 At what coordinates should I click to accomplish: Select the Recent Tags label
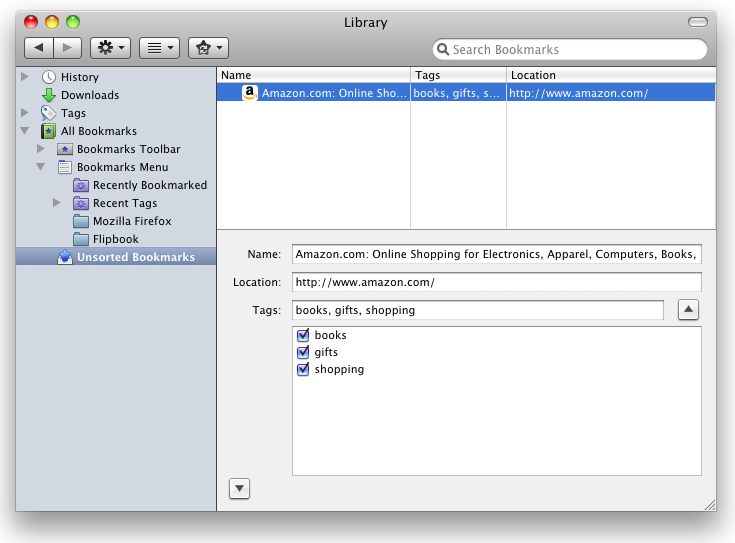(x=125, y=203)
